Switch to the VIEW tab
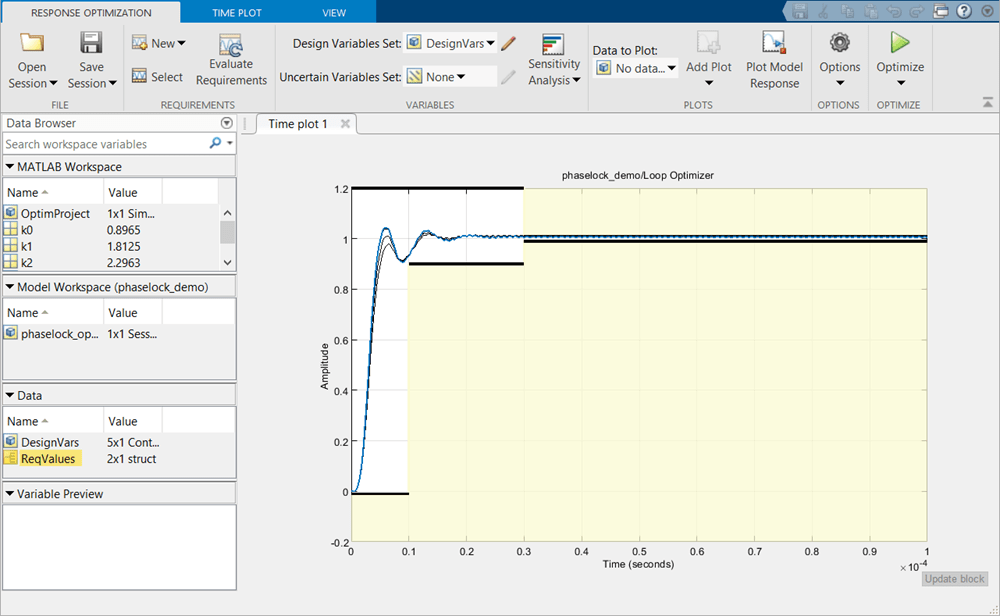 [334, 13]
